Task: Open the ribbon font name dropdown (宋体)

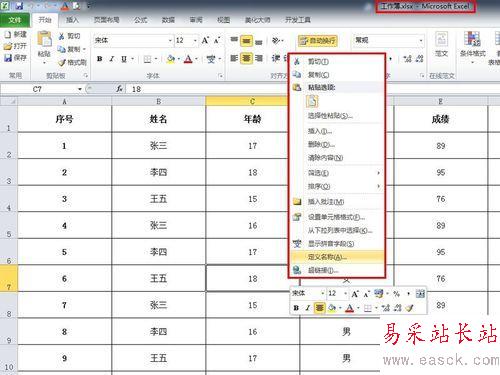Action: point(170,41)
